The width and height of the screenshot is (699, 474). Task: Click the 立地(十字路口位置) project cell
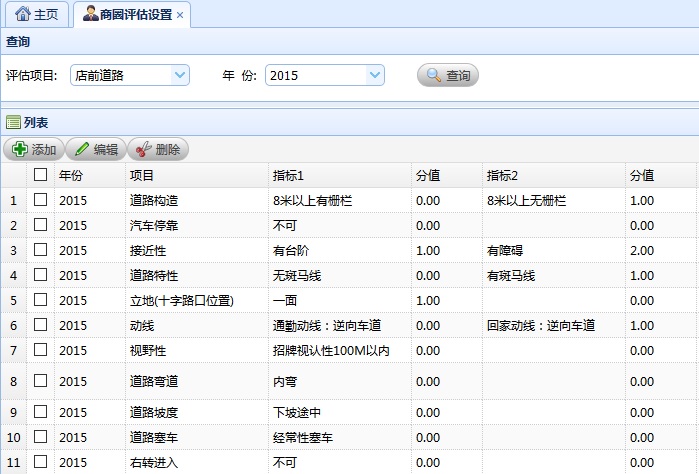[197, 300]
